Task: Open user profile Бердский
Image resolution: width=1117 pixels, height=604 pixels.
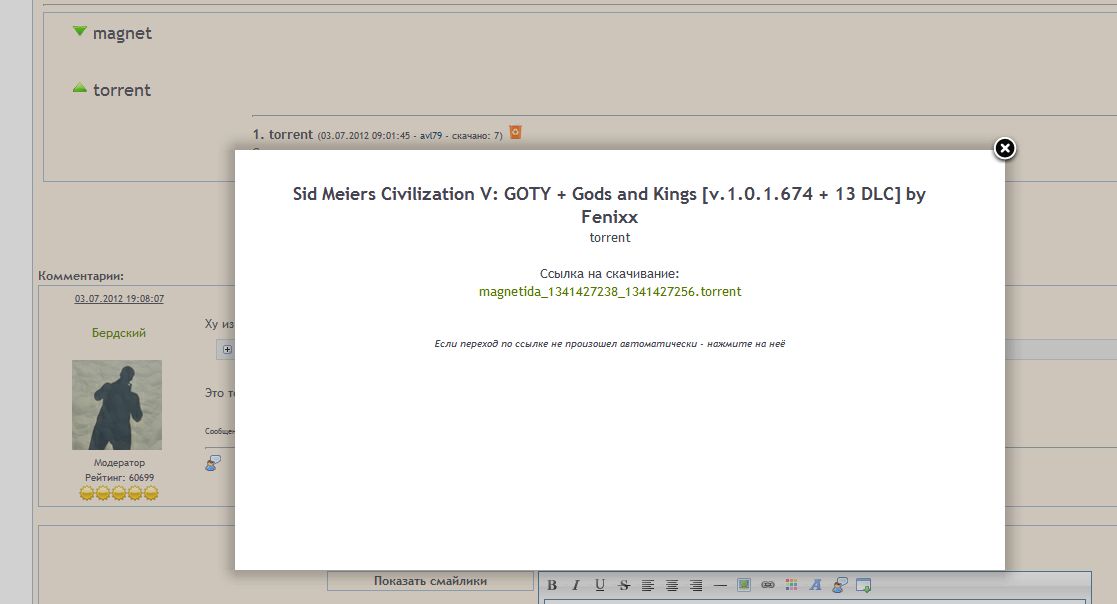Action: pyautogui.click(x=119, y=333)
